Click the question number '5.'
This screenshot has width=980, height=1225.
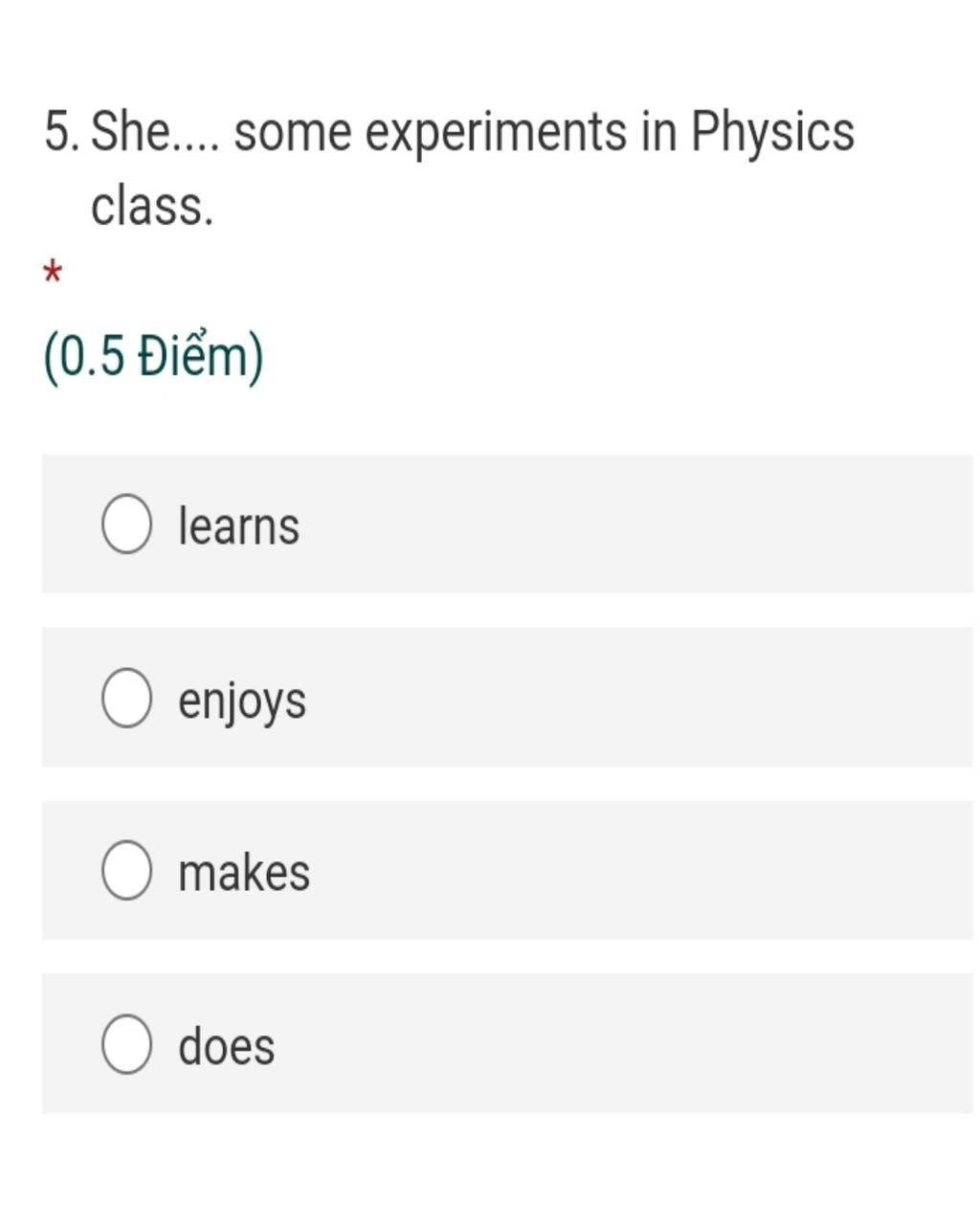(62, 131)
